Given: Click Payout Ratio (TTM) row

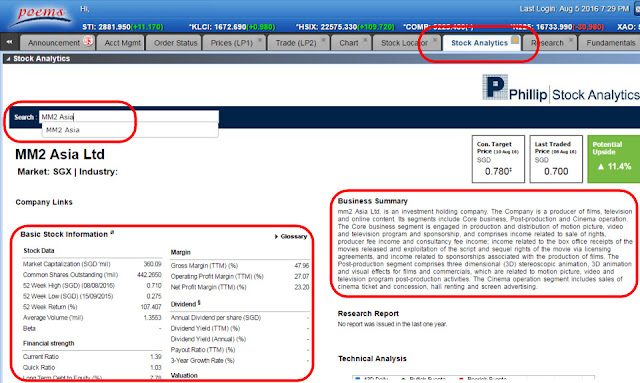Looking at the screenshot, I should coord(240,350).
